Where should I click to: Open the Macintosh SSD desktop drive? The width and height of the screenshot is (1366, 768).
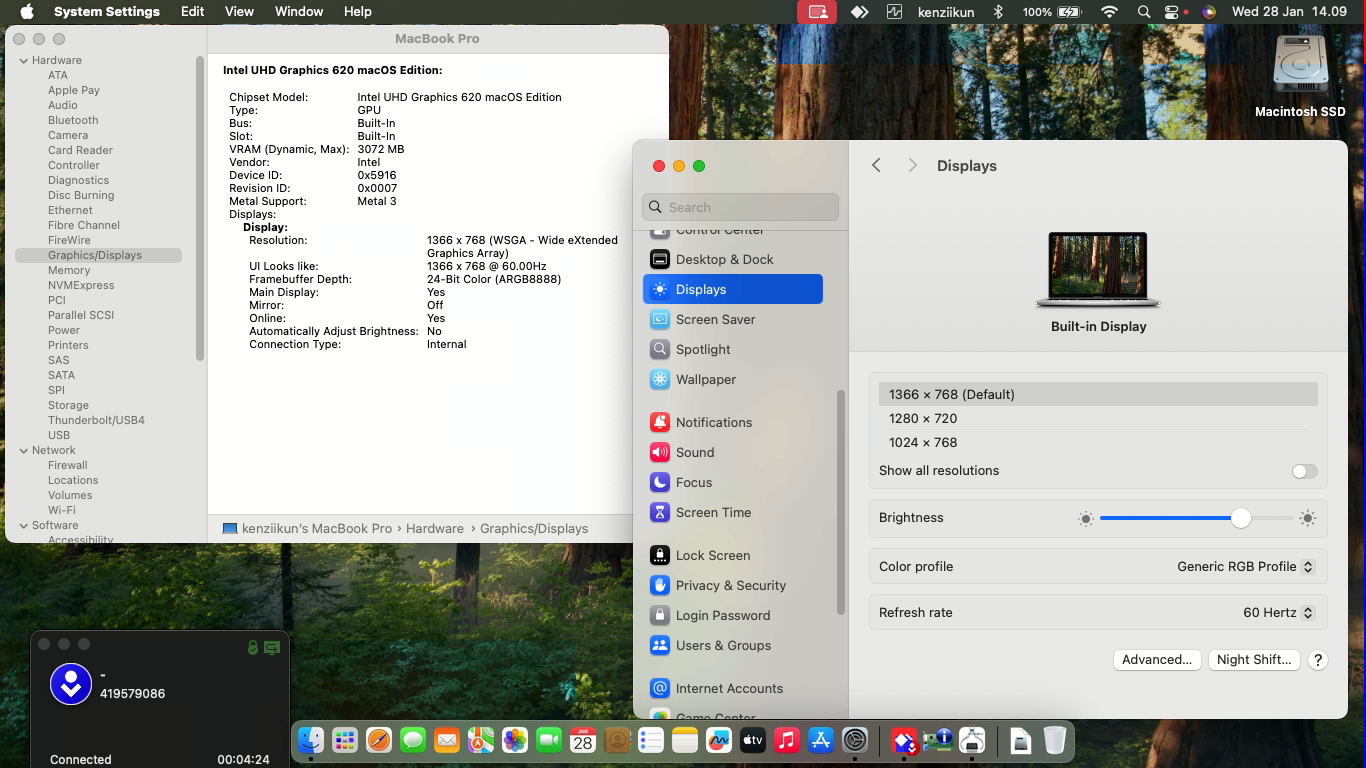point(1300,77)
